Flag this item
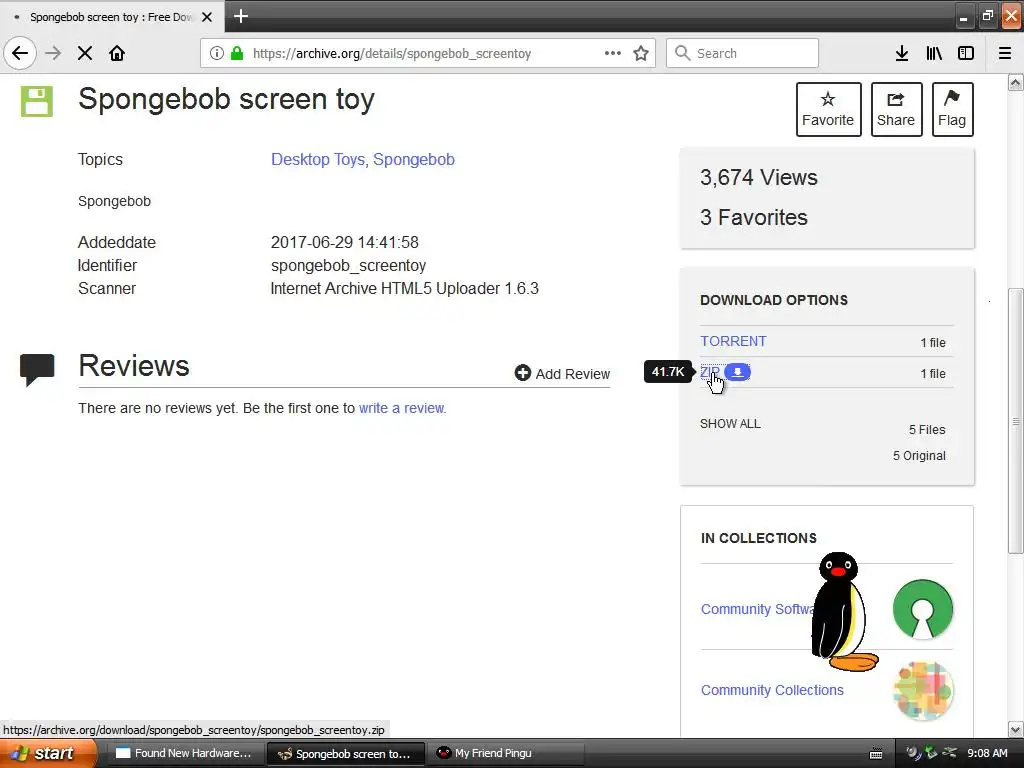 tap(952, 109)
